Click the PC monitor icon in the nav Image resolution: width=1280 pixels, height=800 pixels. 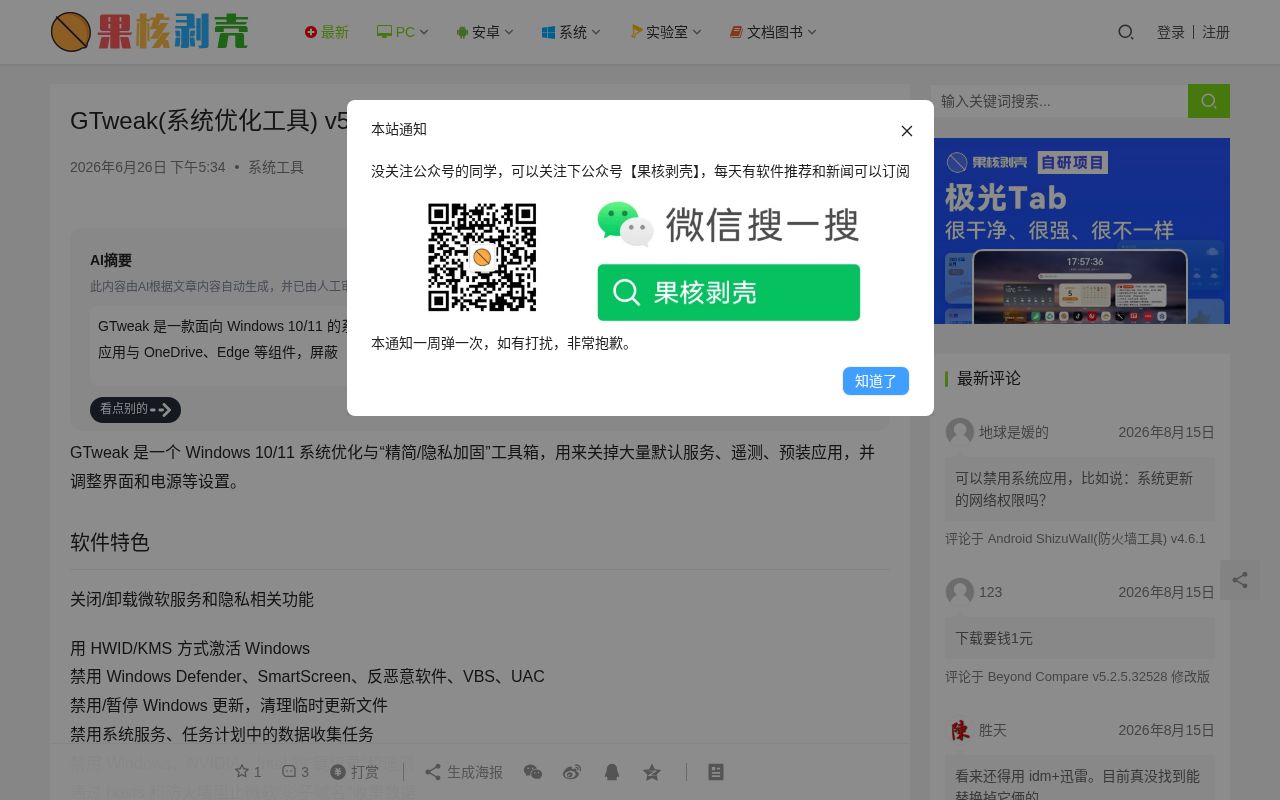pos(384,32)
